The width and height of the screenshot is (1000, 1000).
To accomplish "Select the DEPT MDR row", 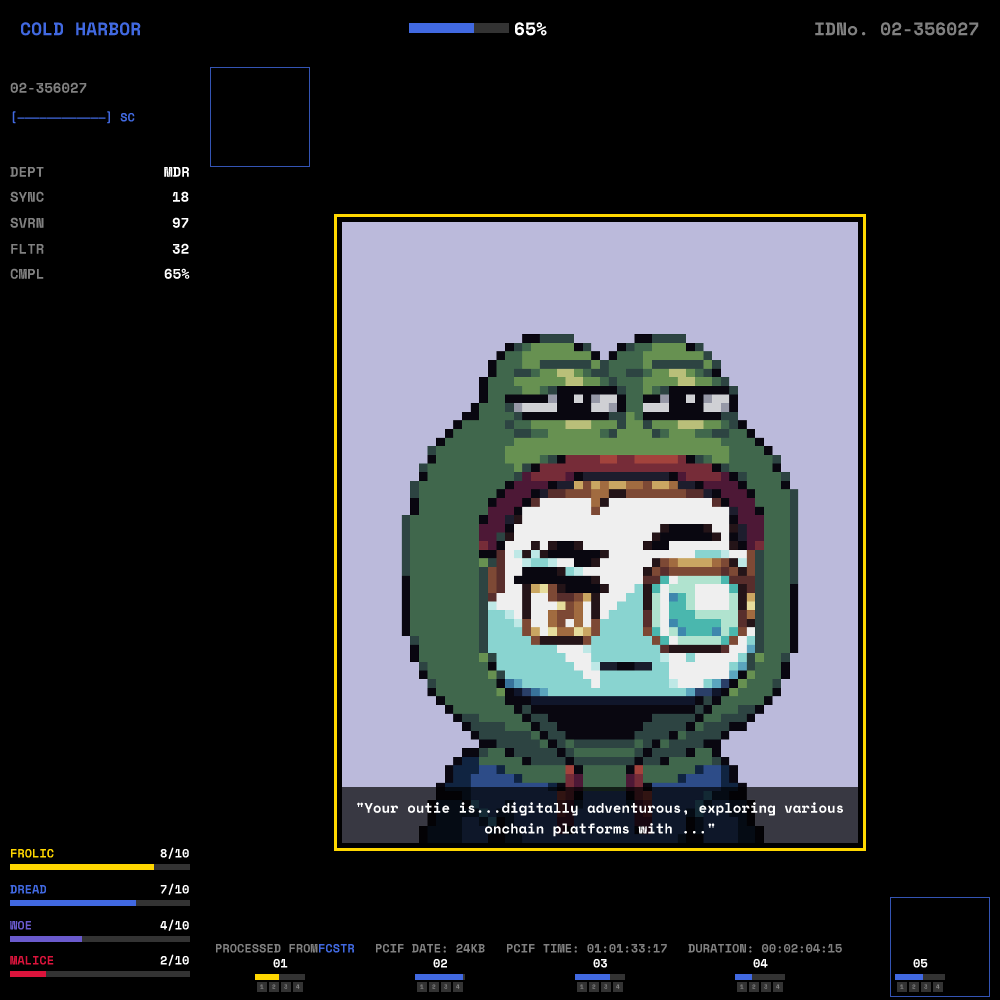I will click(99, 172).
